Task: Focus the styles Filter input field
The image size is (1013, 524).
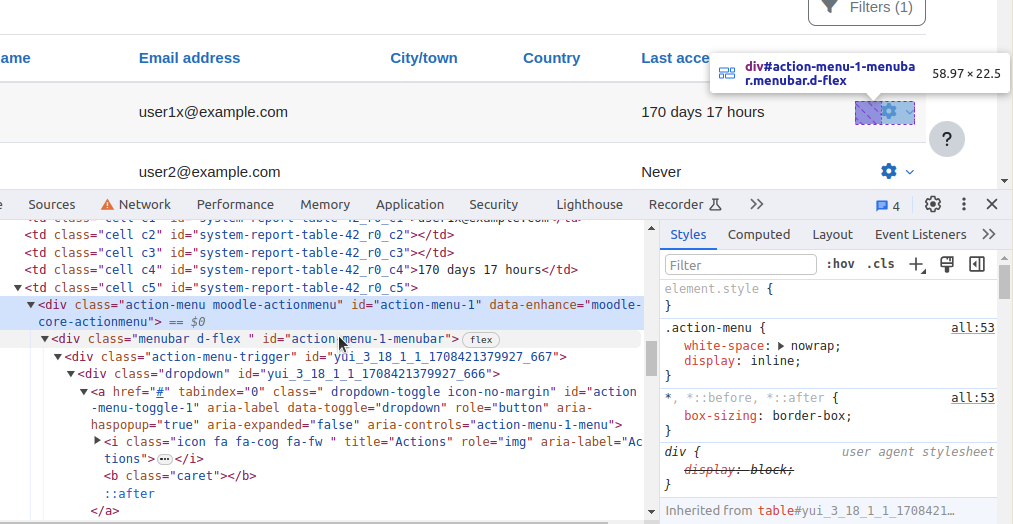Action: click(x=741, y=265)
